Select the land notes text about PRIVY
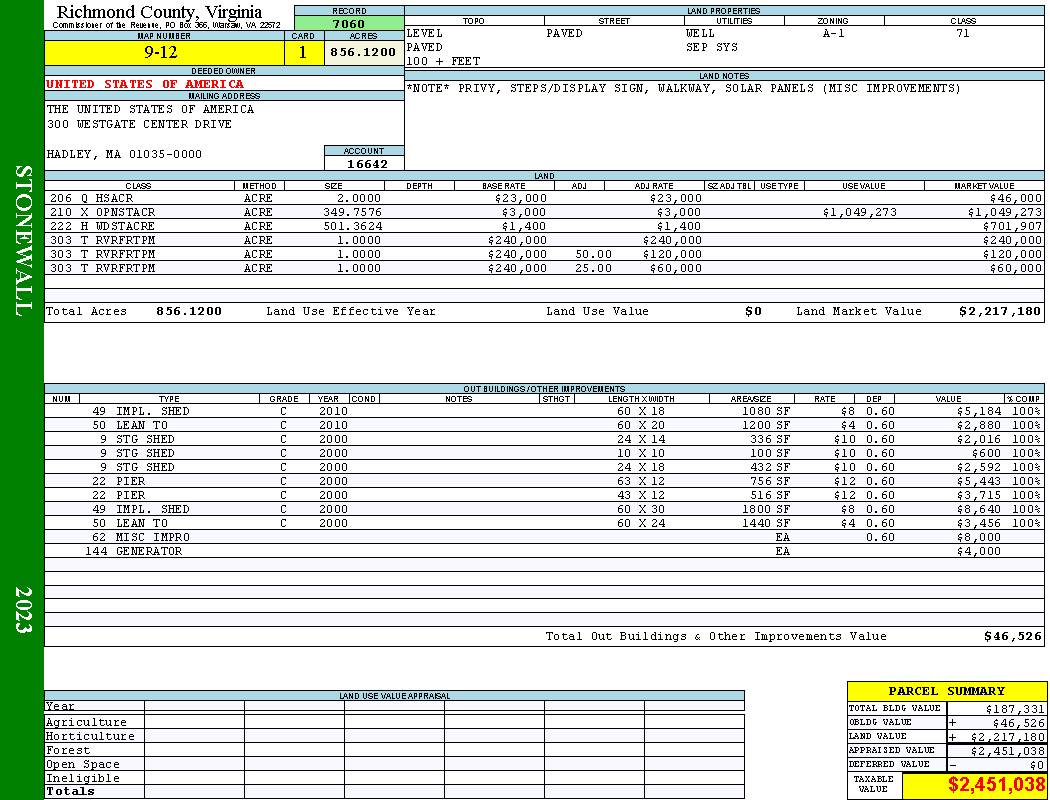The image size is (1050, 800). 683,88
